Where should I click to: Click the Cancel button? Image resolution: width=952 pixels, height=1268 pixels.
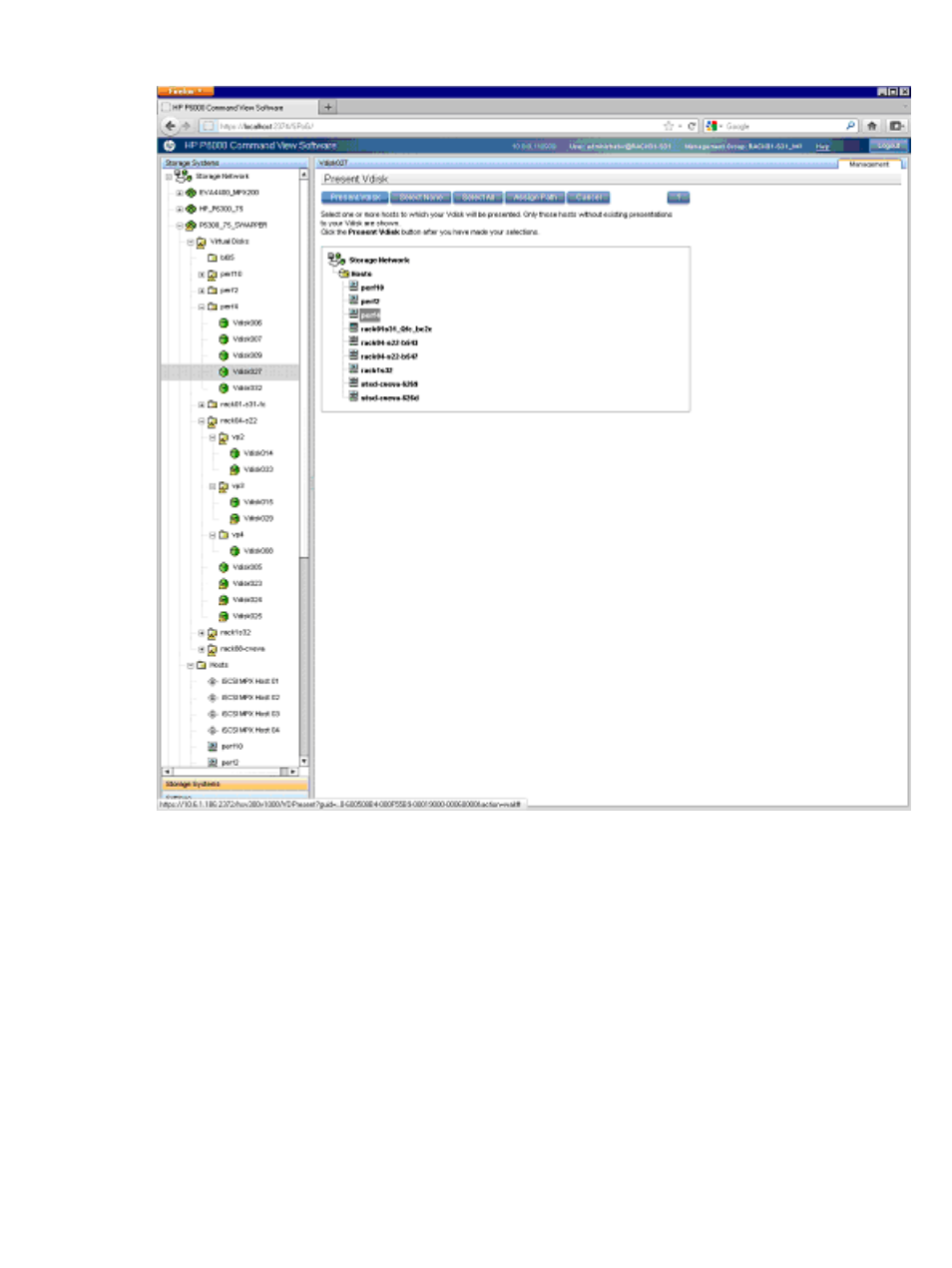coord(589,198)
